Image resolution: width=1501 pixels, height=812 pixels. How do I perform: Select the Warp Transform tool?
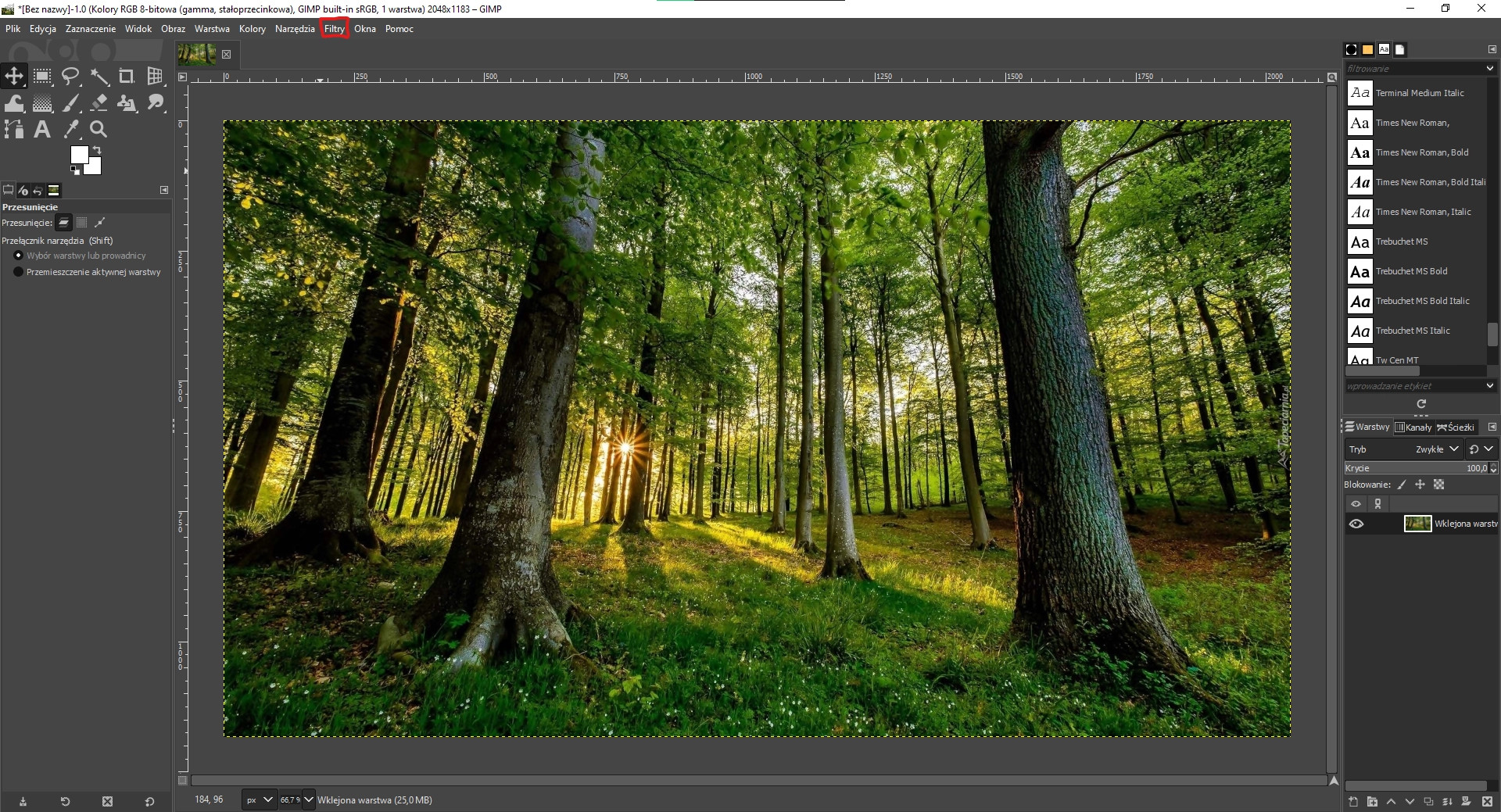[x=14, y=103]
